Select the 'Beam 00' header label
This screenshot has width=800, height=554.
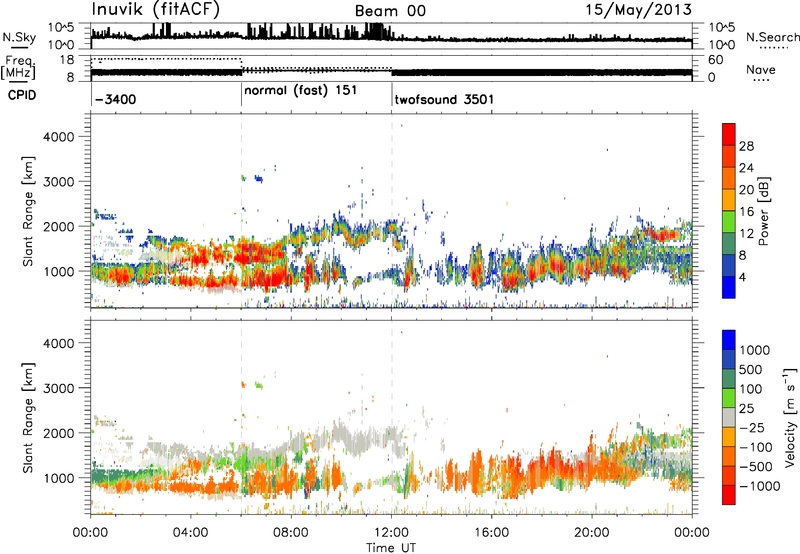390,11
